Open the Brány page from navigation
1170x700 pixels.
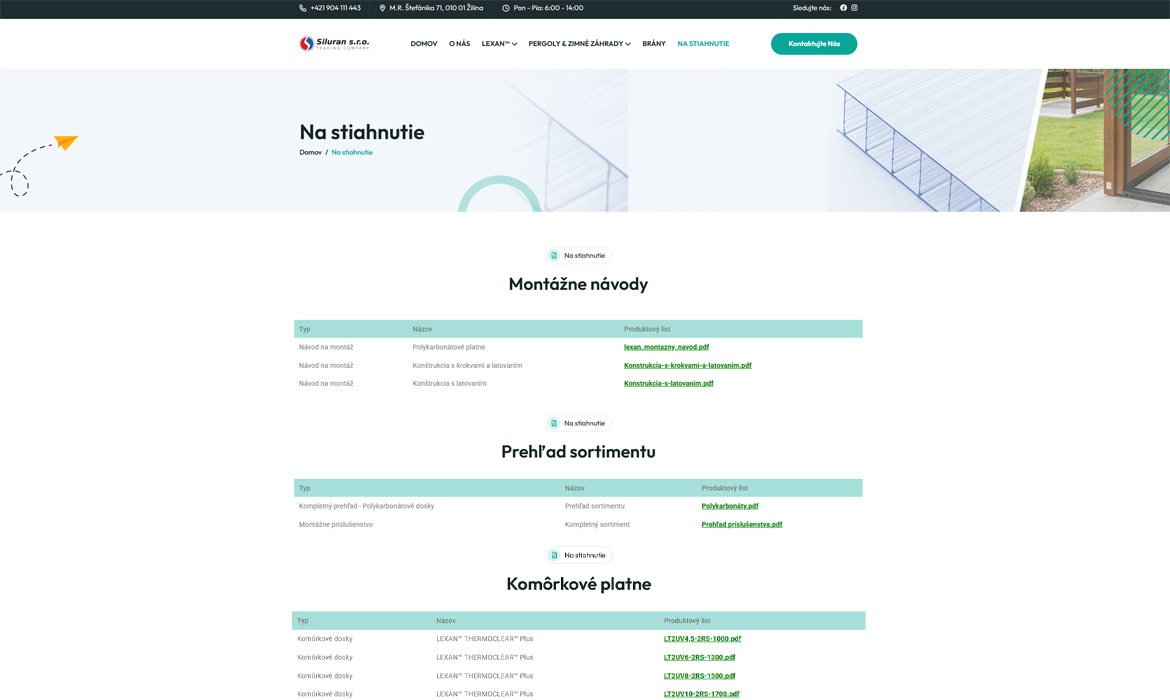653,44
